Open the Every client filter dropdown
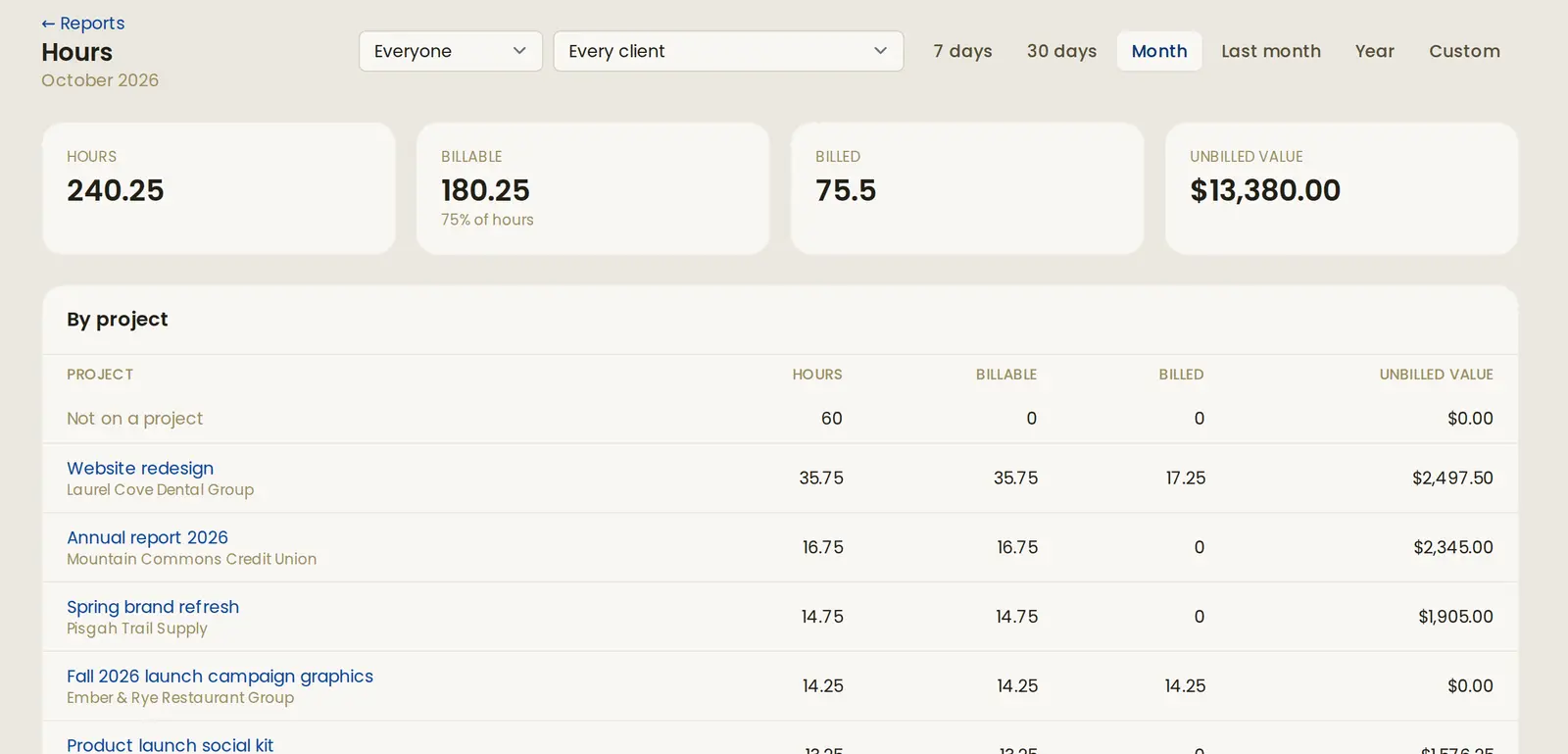The image size is (1568, 754). [x=728, y=51]
